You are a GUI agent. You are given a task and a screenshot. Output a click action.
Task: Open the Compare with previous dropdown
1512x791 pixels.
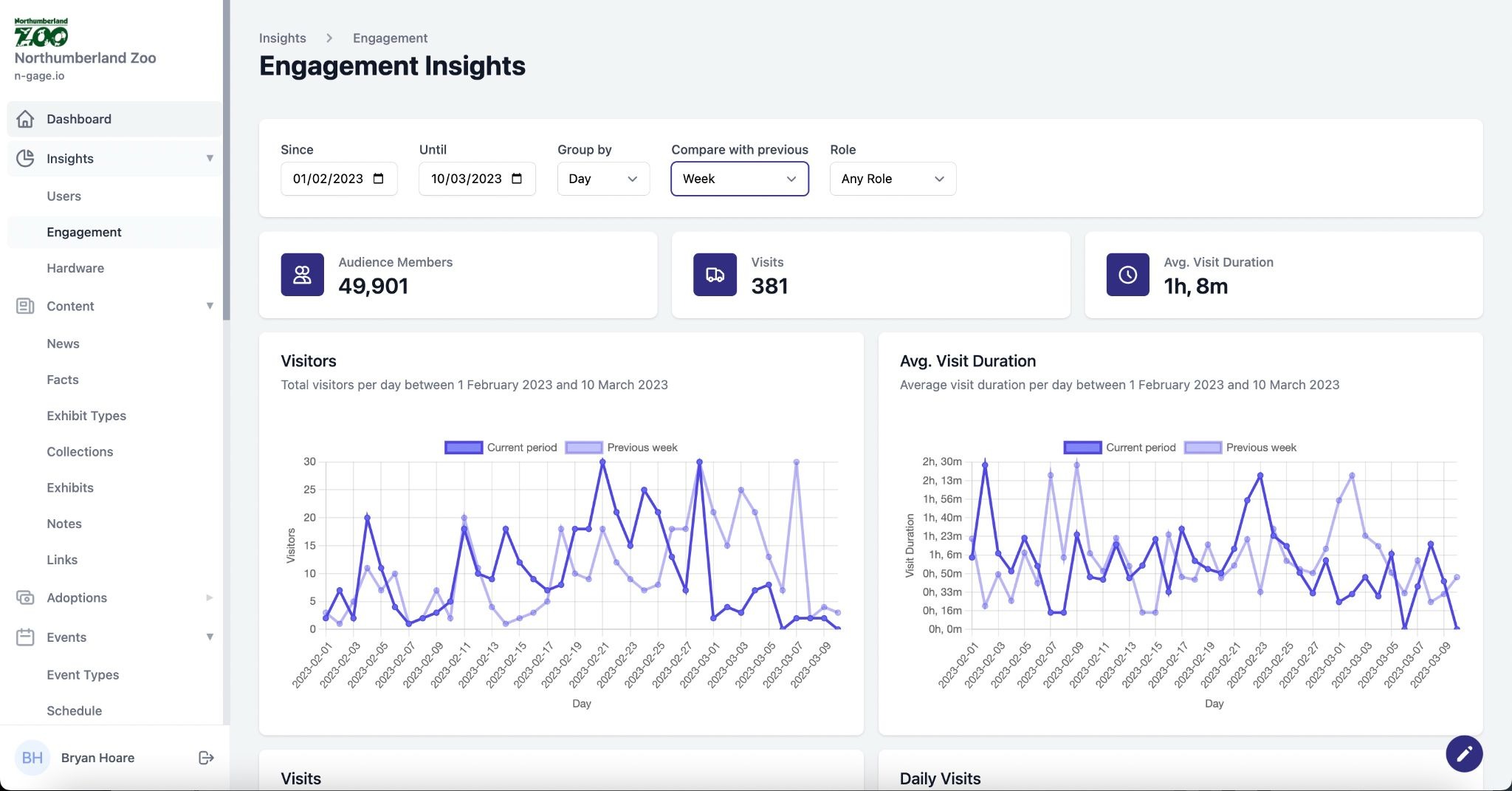739,179
